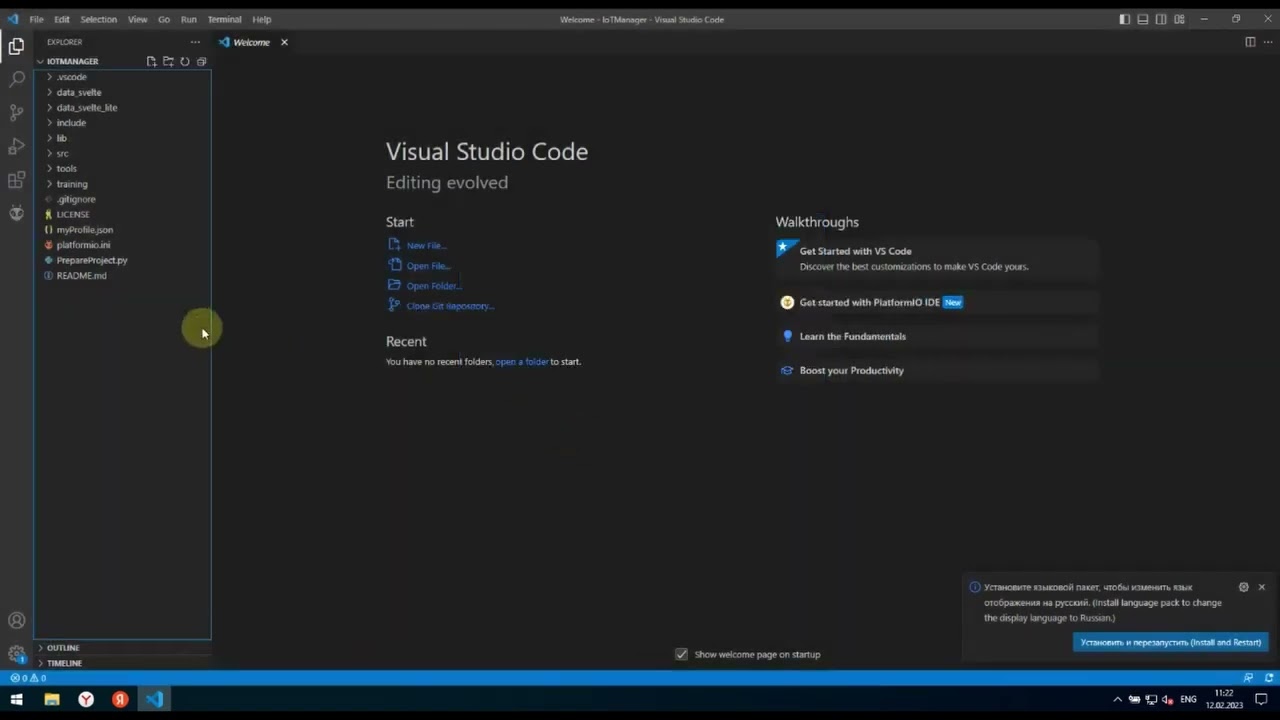Screen dimensions: 1280x720
Task: Open the File menu
Action: (x=36, y=19)
